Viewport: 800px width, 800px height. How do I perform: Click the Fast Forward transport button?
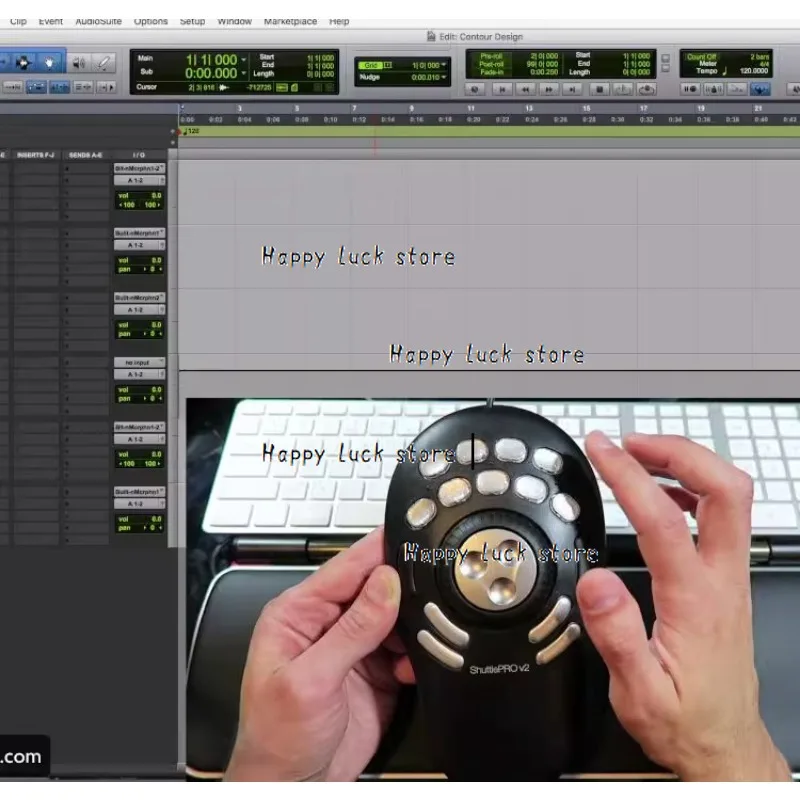coord(548,89)
